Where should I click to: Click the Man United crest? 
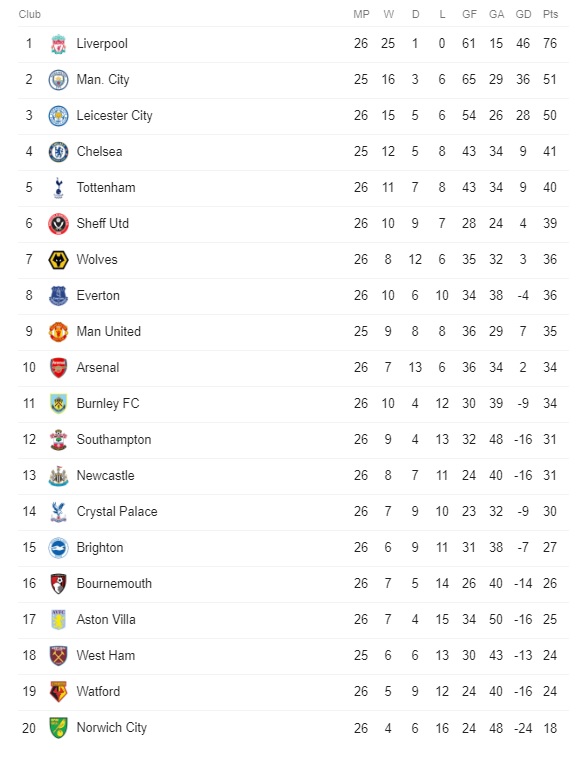click(x=58, y=331)
